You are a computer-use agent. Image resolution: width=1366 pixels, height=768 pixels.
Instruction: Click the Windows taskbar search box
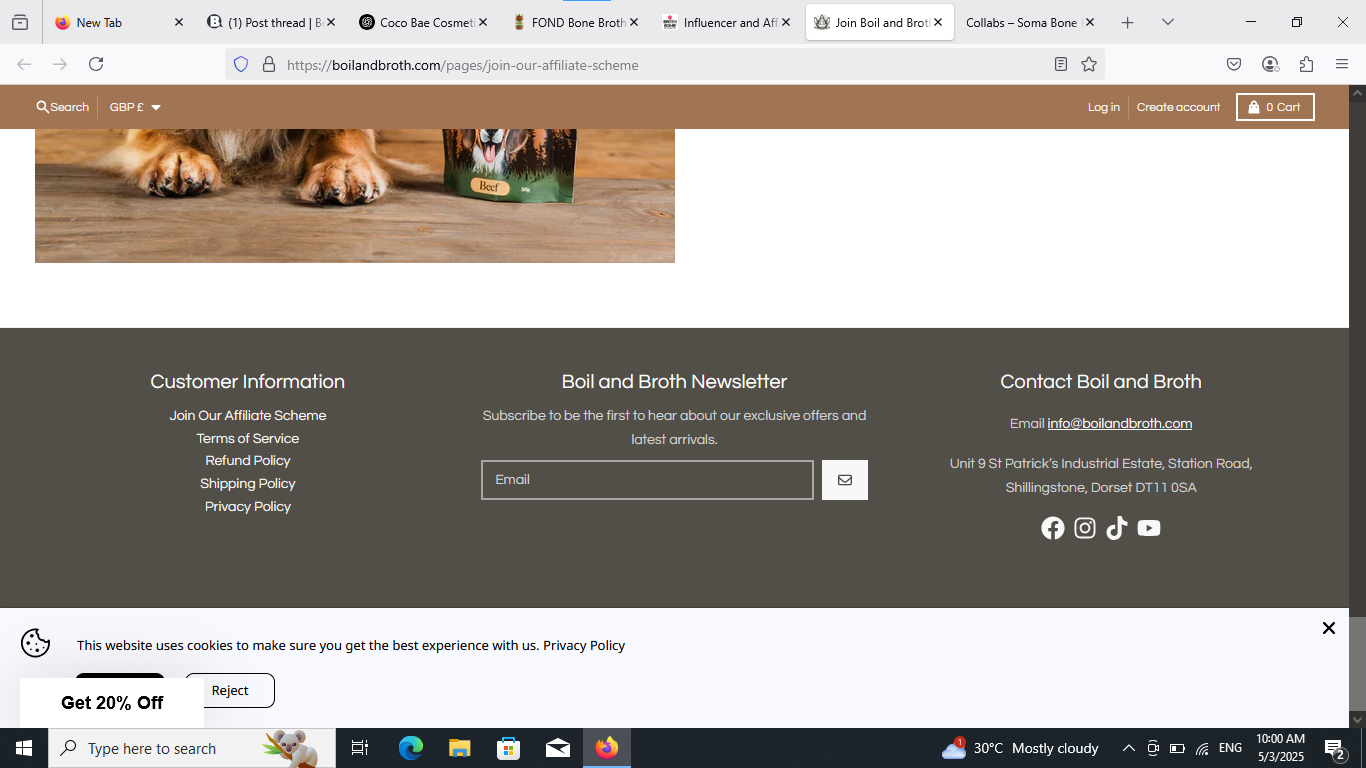[x=192, y=748]
